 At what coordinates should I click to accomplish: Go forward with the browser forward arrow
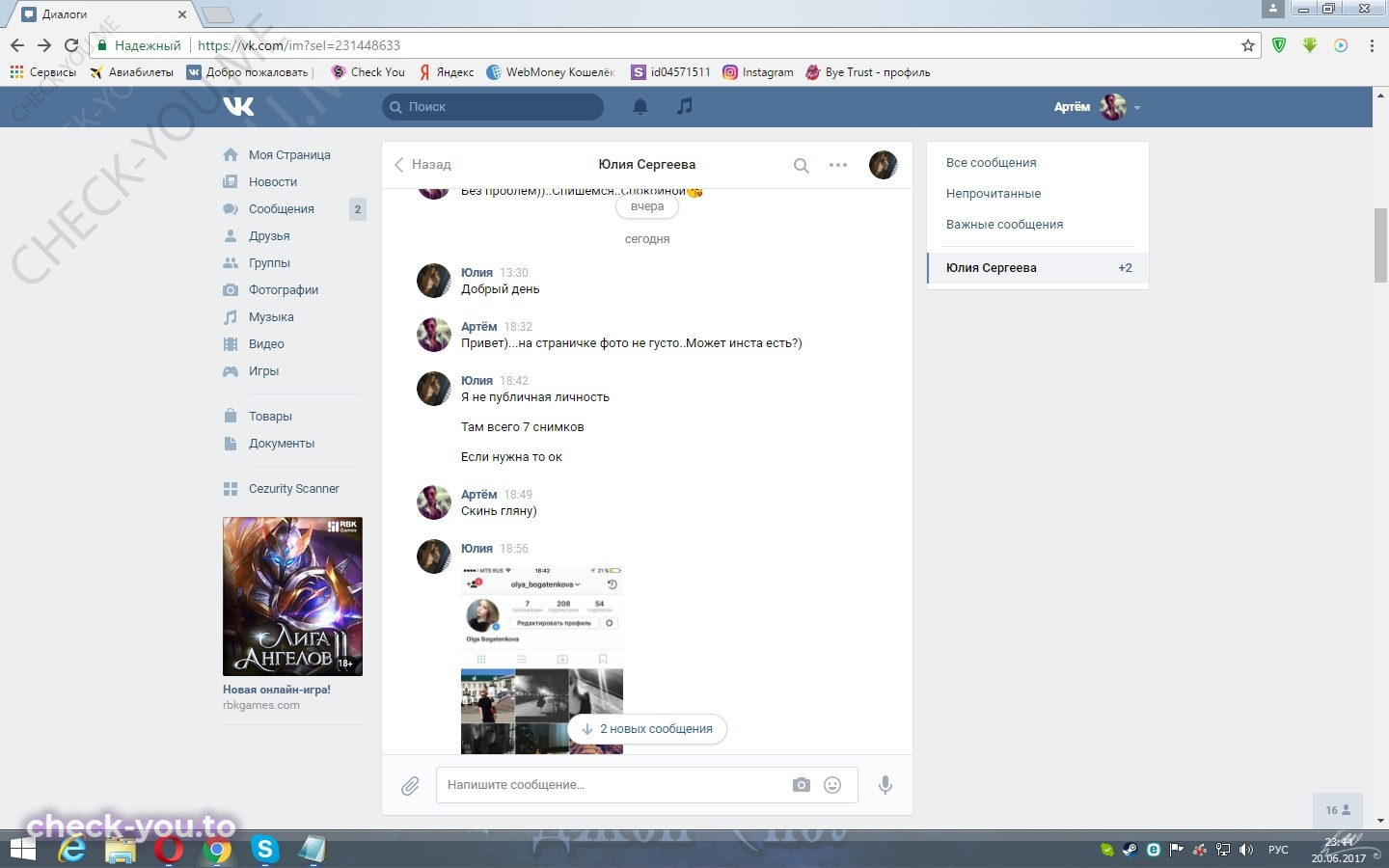[44, 45]
